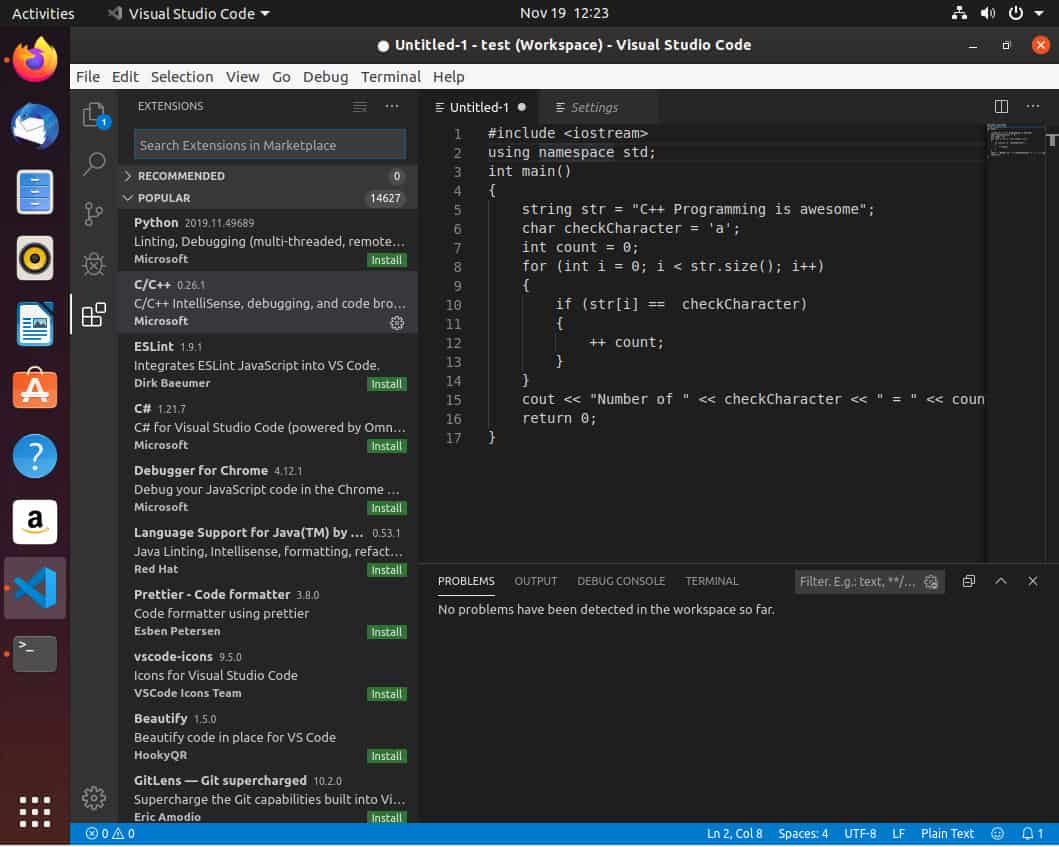Launch Rhythmbox from the dock

click(x=35, y=258)
